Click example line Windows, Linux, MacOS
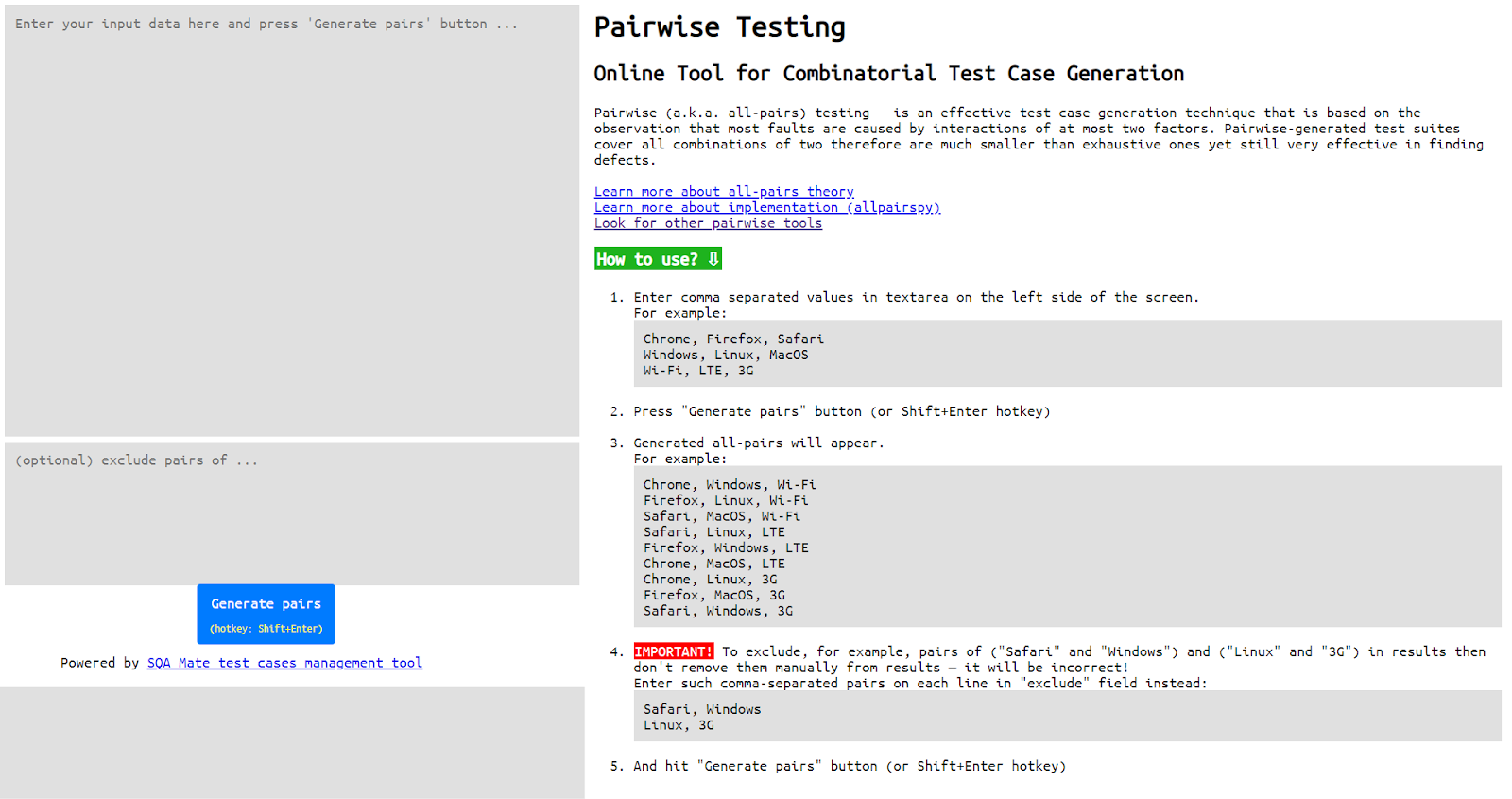This screenshot has height=799, width=1512. click(x=726, y=355)
